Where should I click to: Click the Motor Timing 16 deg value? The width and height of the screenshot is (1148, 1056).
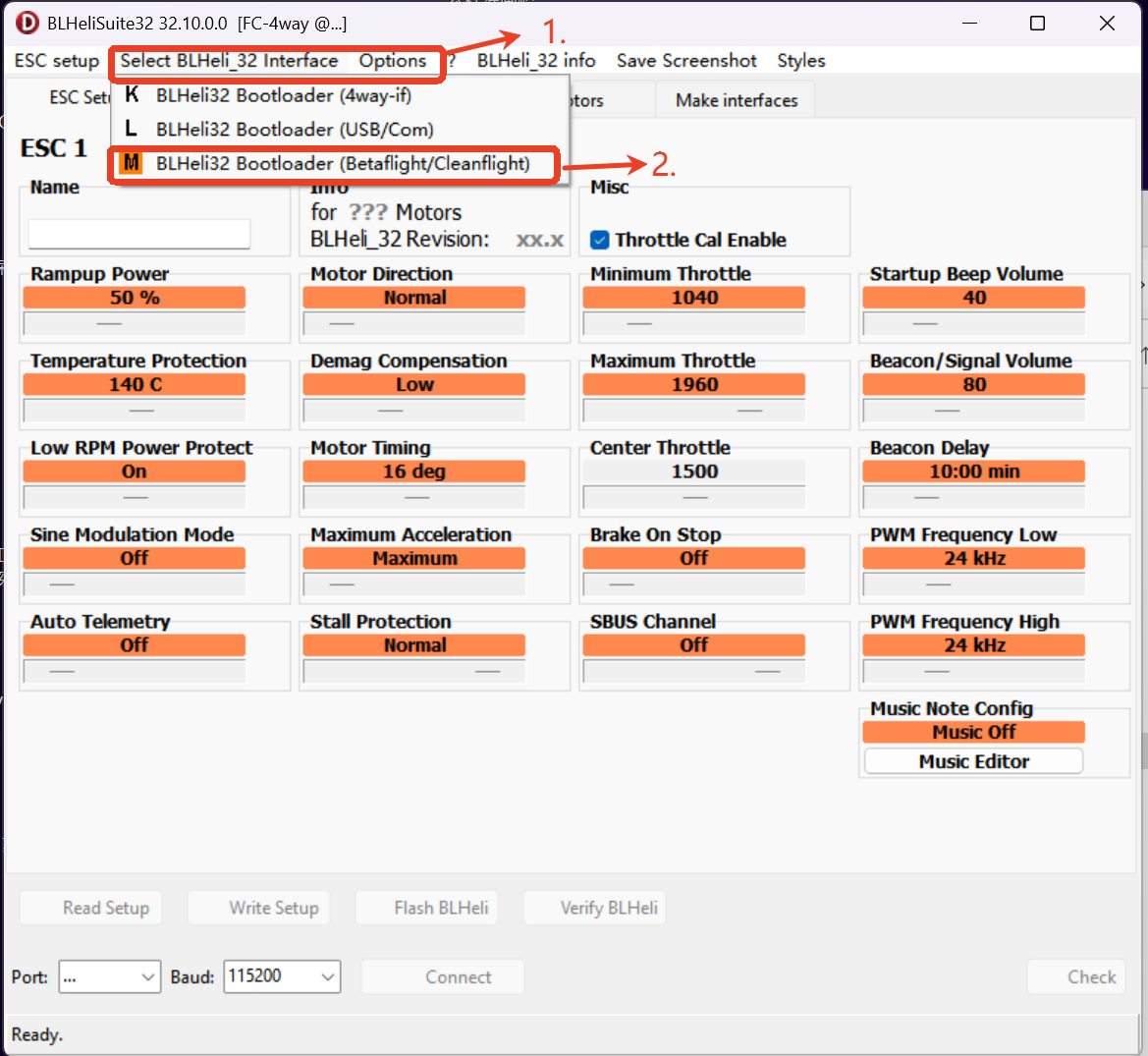[x=413, y=471]
